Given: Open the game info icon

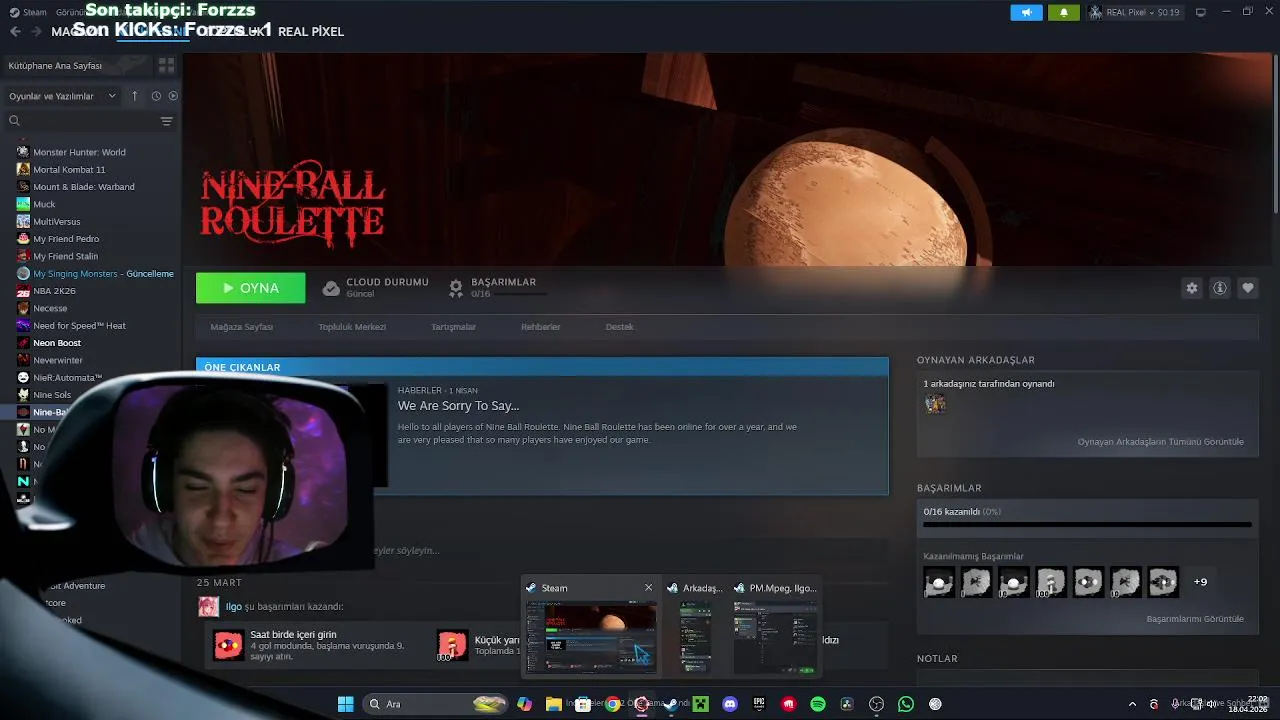Looking at the screenshot, I should (1220, 288).
